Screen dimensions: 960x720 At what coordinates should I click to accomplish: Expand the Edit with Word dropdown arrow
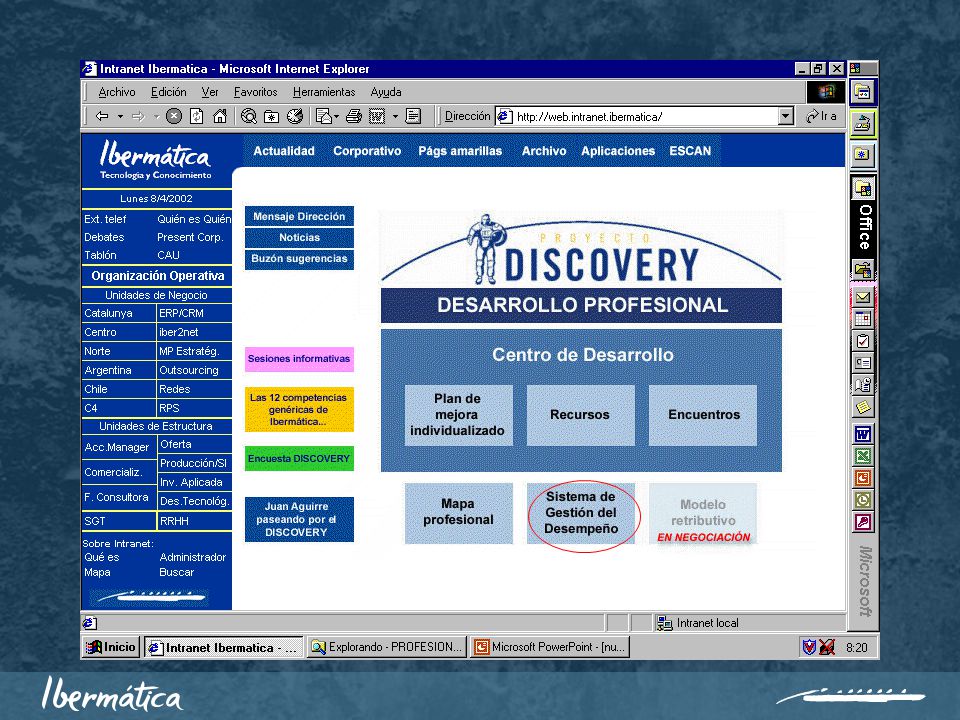tap(395, 116)
